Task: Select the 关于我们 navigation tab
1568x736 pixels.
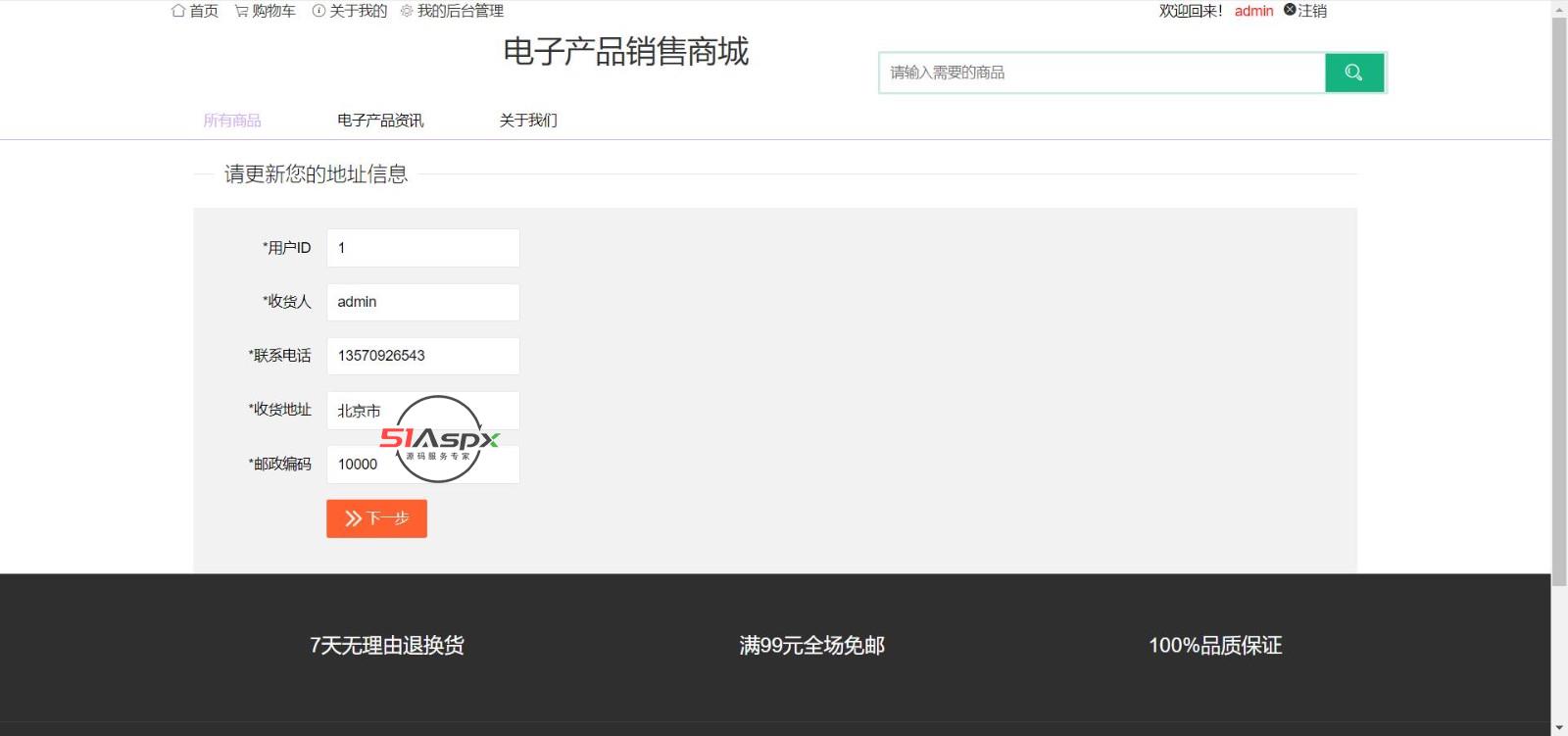Action: [528, 121]
